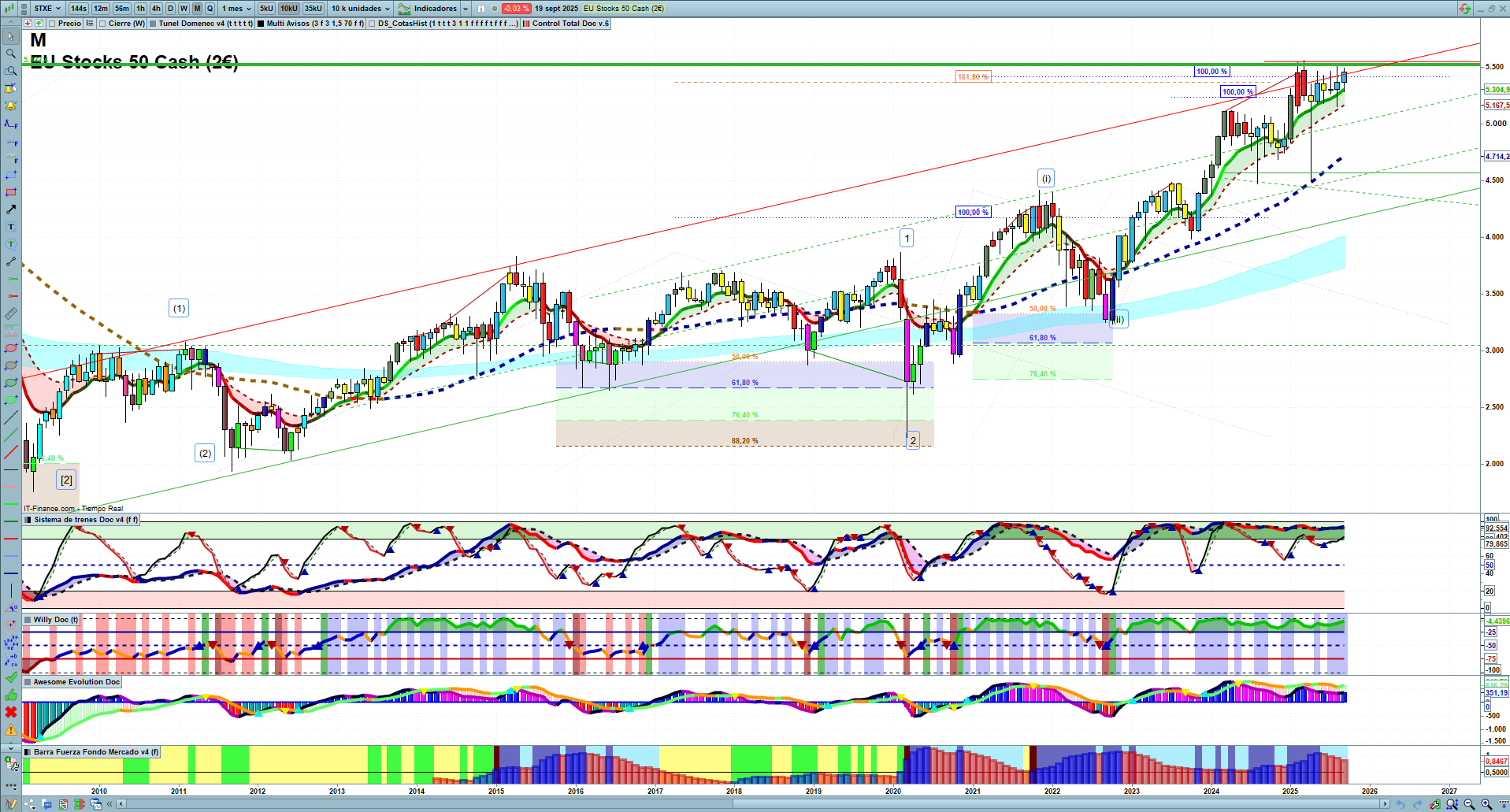Choose the green speech bubble text tool

pos(11,244)
